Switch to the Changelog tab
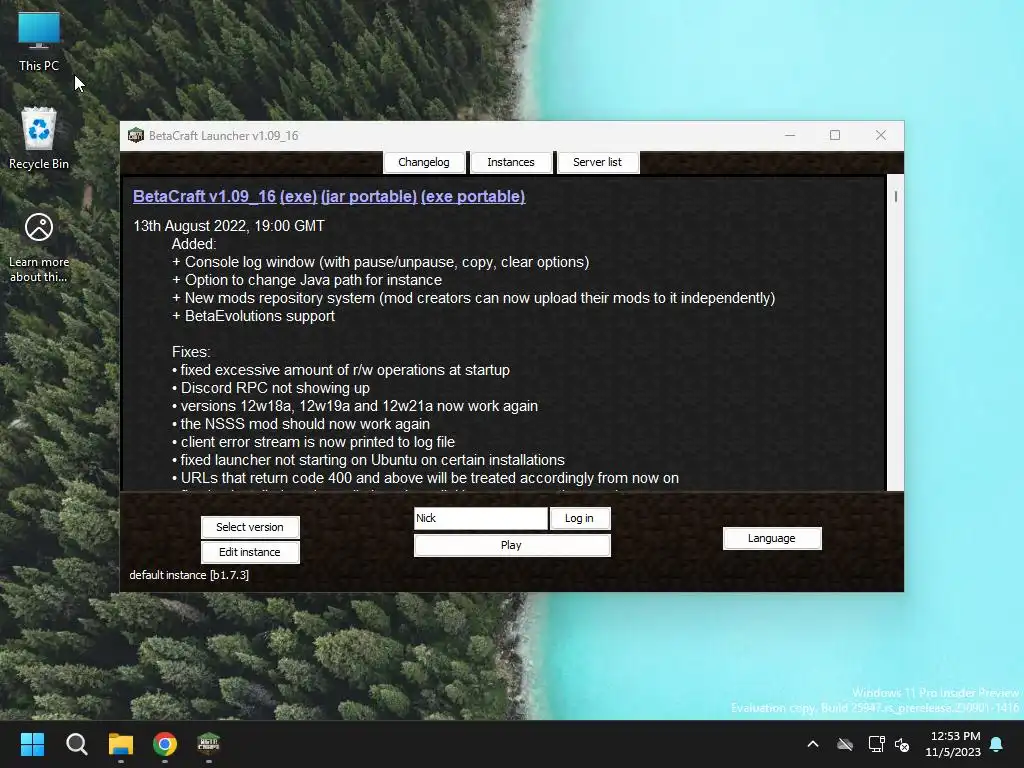Viewport: 1024px width, 768px height. [x=424, y=162]
